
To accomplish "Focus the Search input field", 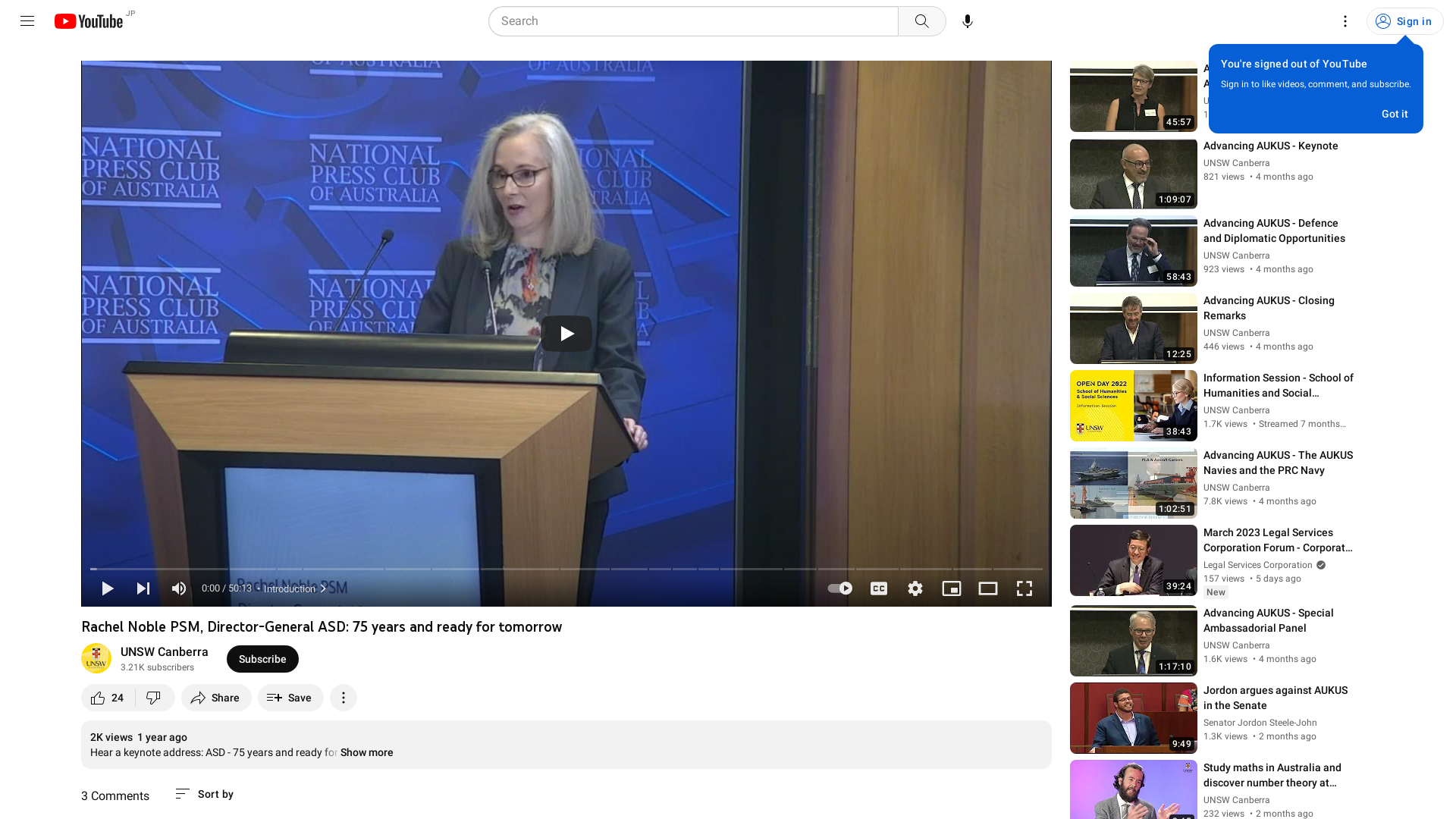I will coord(693,21).
